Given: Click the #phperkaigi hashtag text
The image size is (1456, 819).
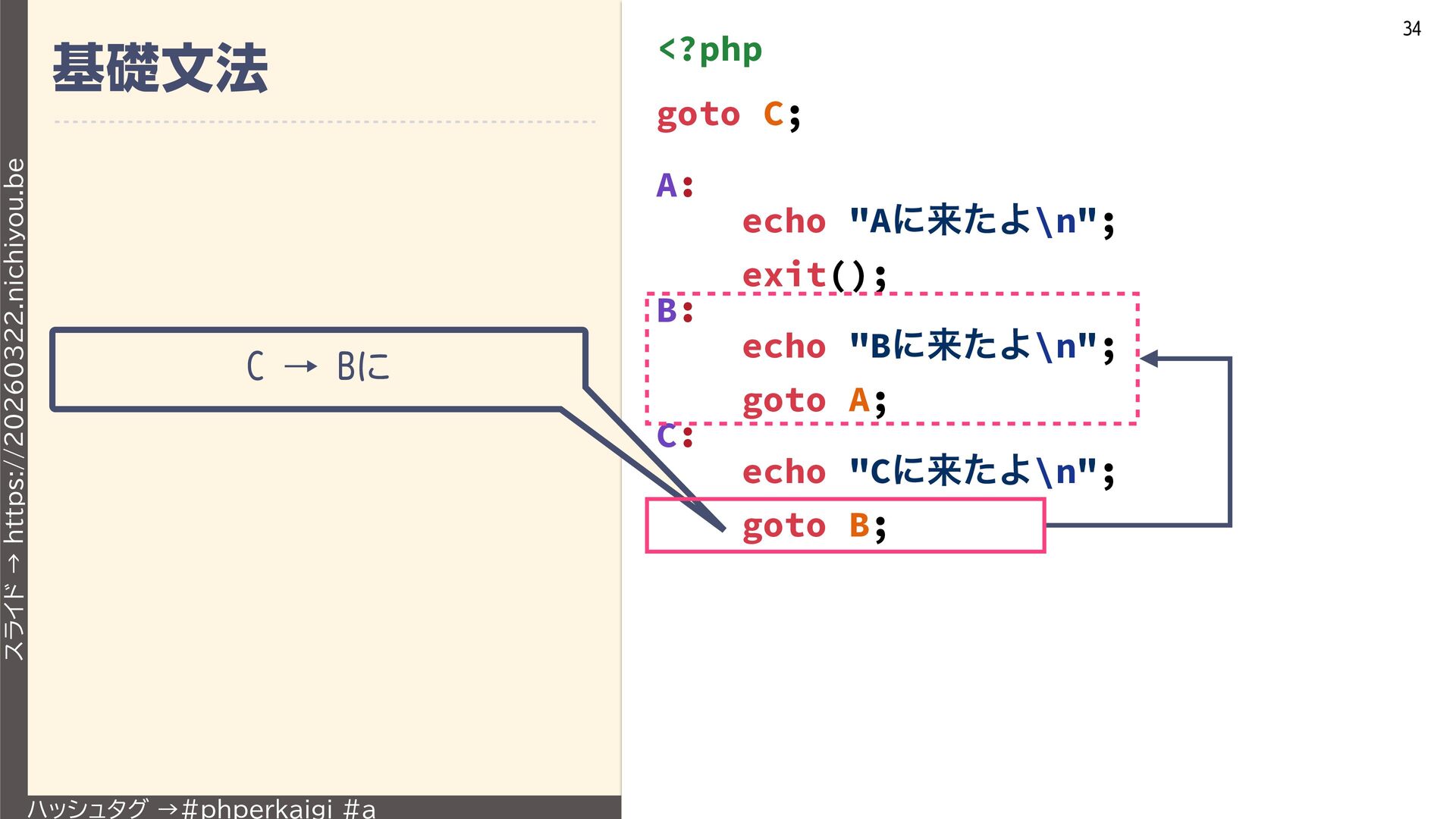Looking at the screenshot, I should point(258,808).
